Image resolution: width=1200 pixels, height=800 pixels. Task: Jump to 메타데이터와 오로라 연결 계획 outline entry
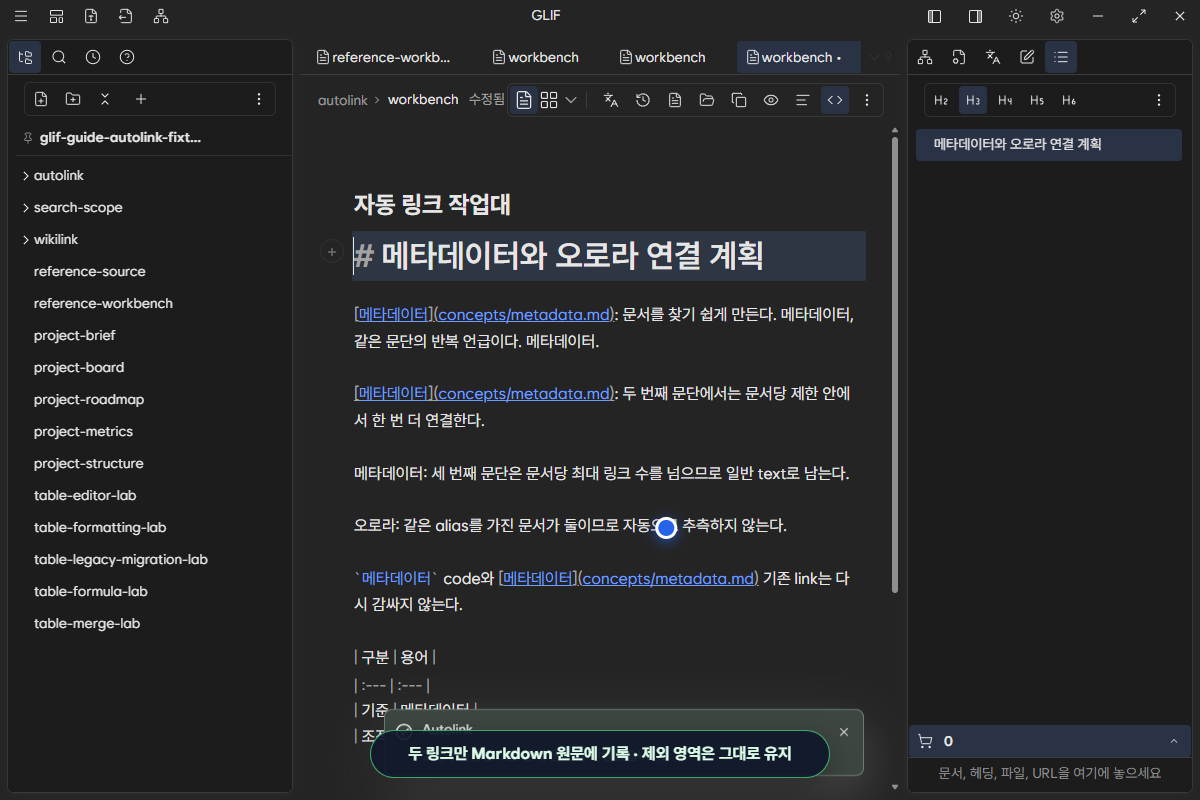pyautogui.click(x=1048, y=144)
